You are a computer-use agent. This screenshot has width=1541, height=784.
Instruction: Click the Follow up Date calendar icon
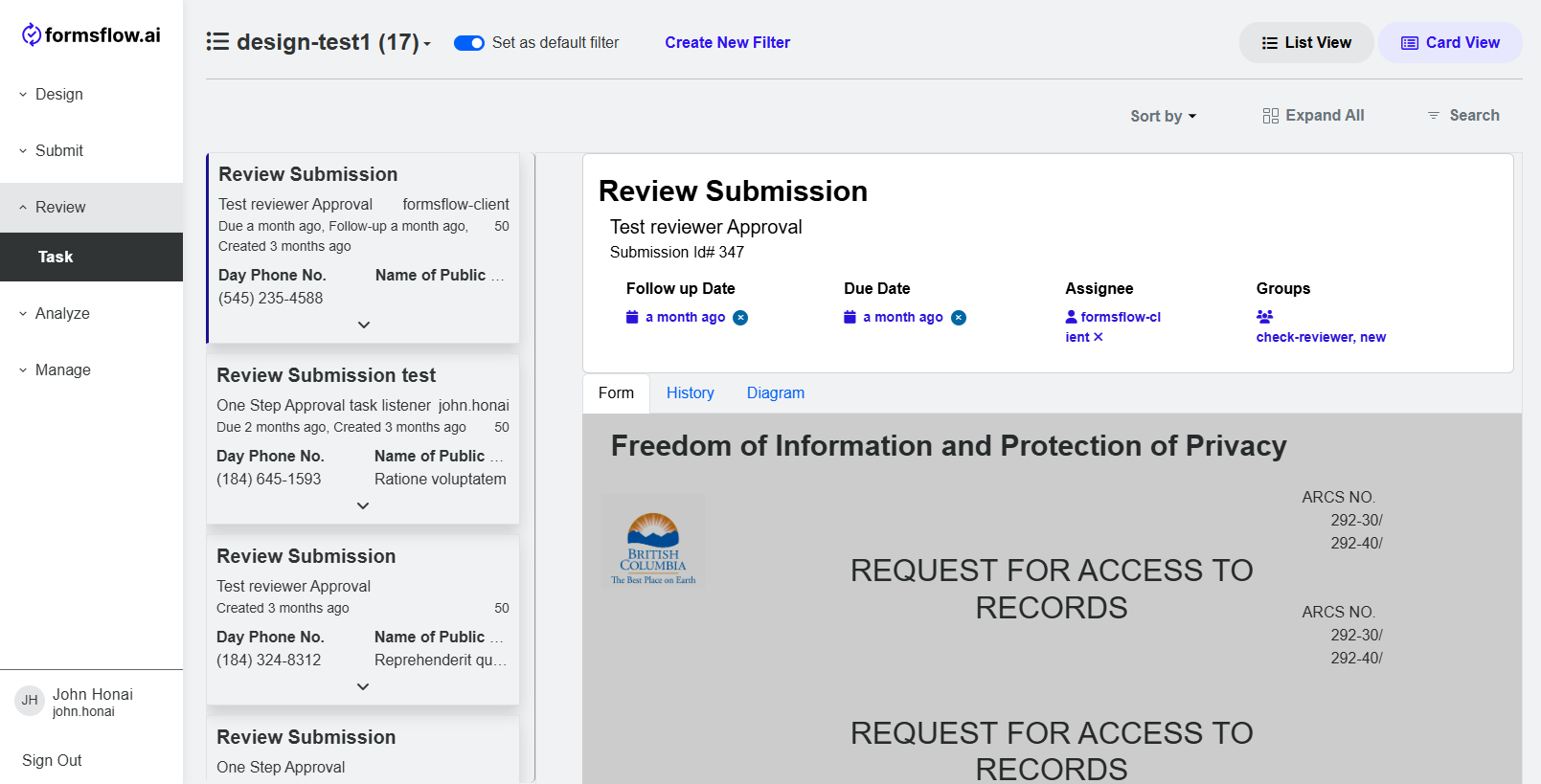[632, 317]
